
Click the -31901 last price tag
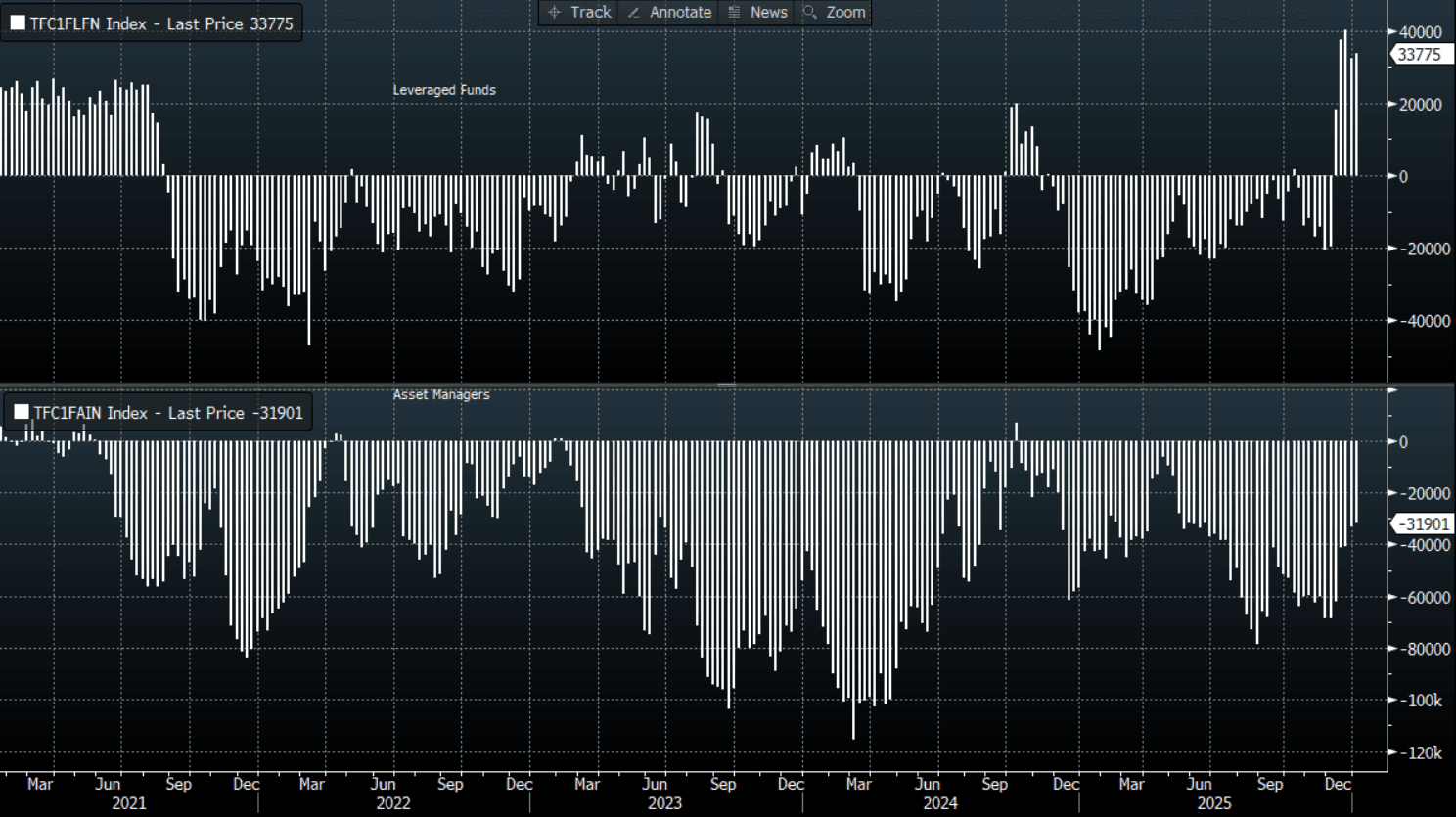(x=1422, y=524)
